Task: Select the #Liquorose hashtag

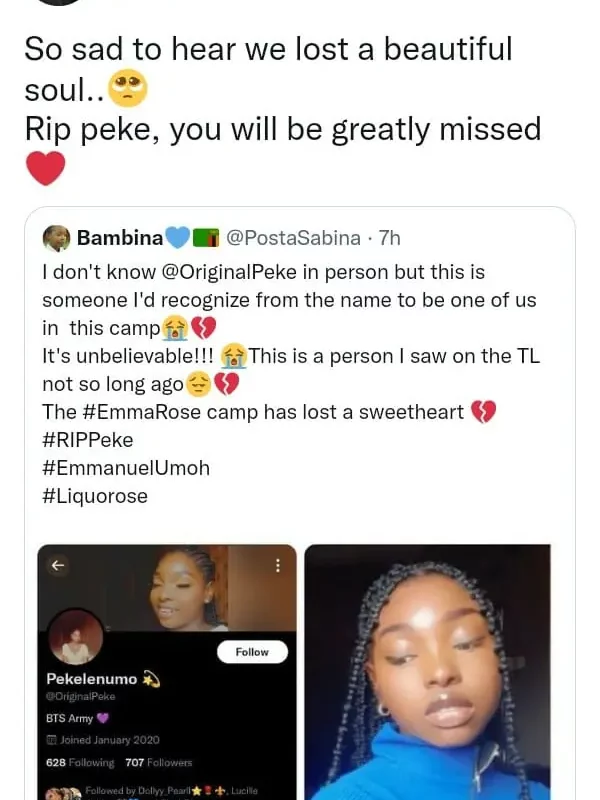Action: click(x=94, y=496)
